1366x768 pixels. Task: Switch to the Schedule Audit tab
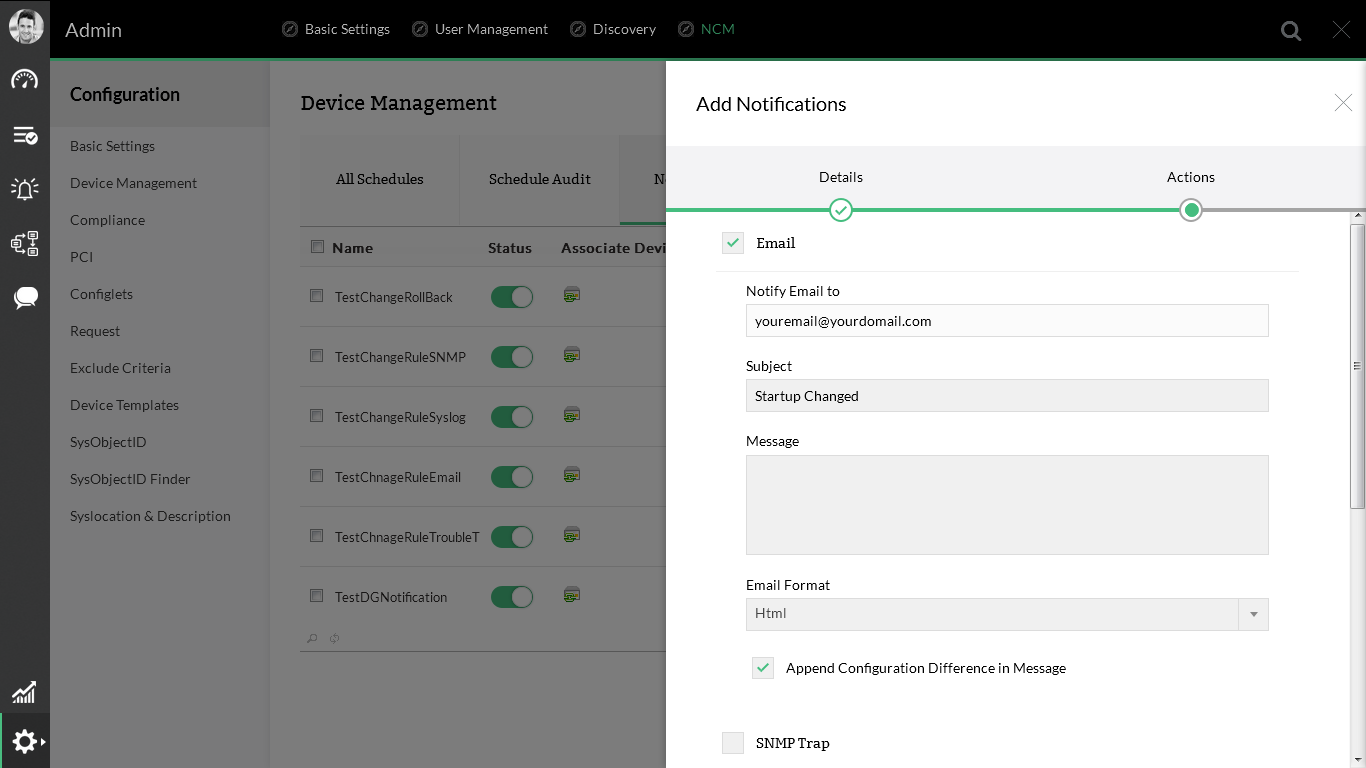pyautogui.click(x=539, y=179)
